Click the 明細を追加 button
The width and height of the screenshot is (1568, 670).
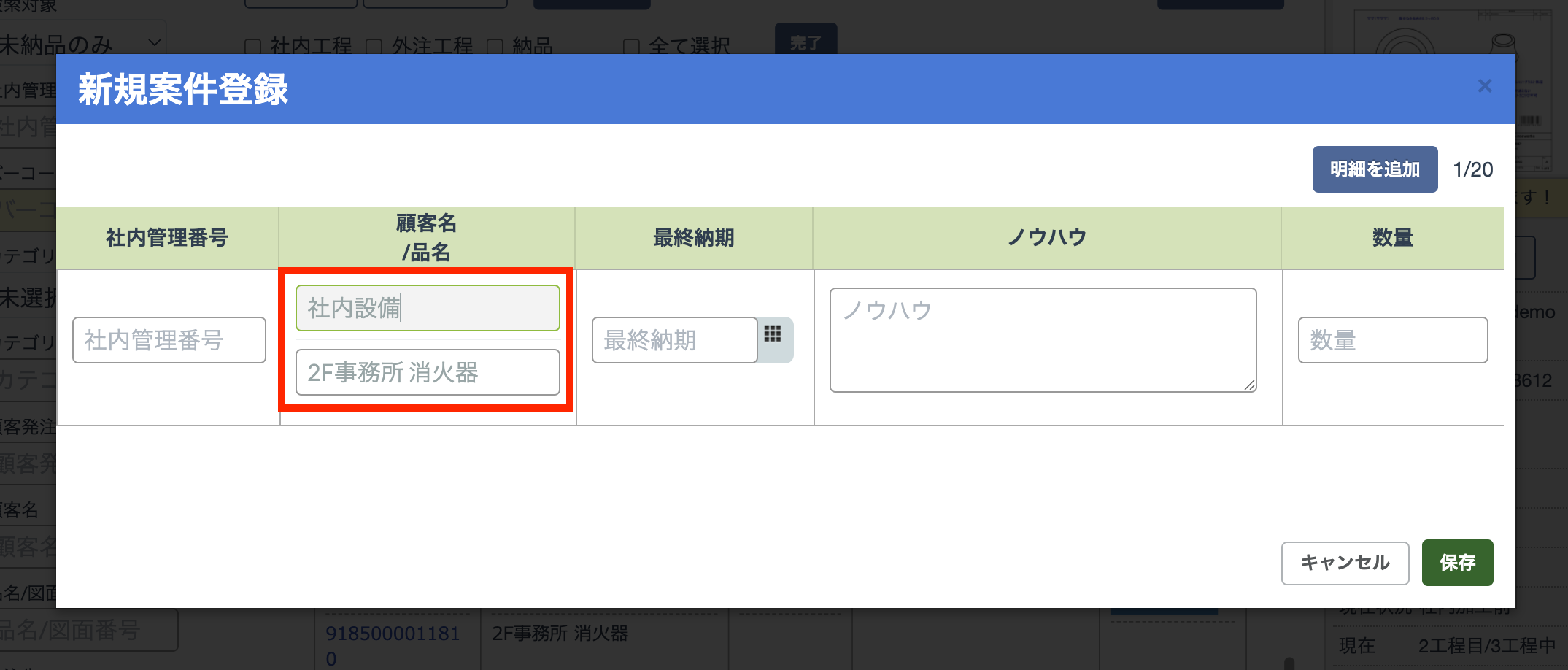[1374, 169]
